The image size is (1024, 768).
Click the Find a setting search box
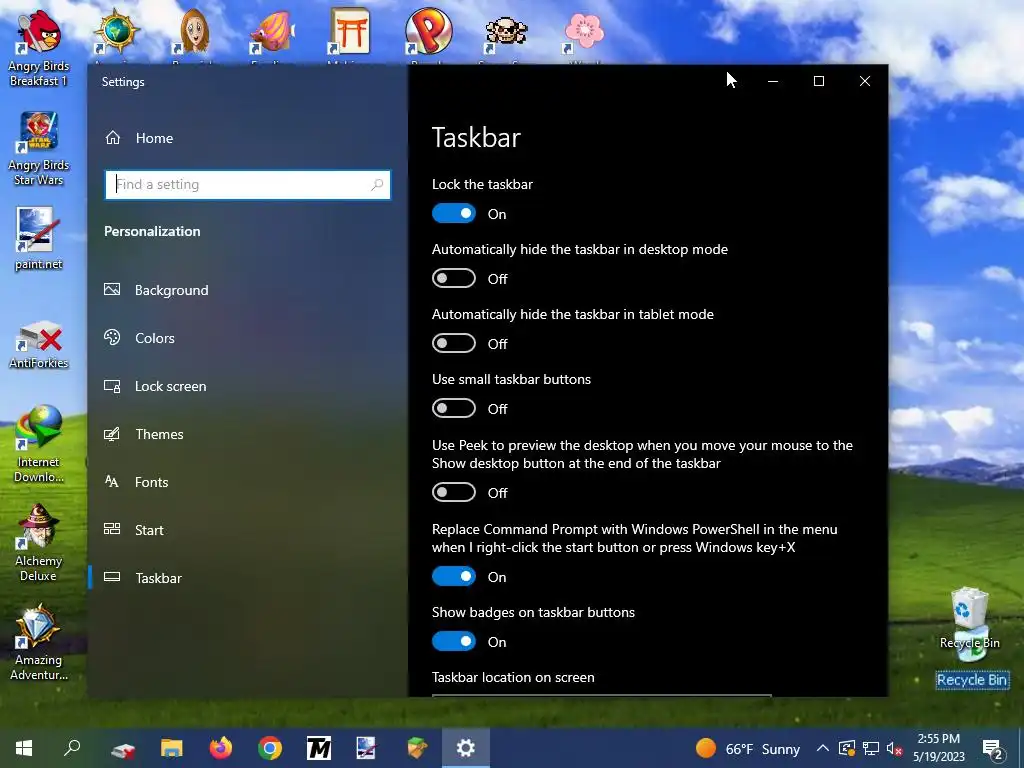pos(248,184)
